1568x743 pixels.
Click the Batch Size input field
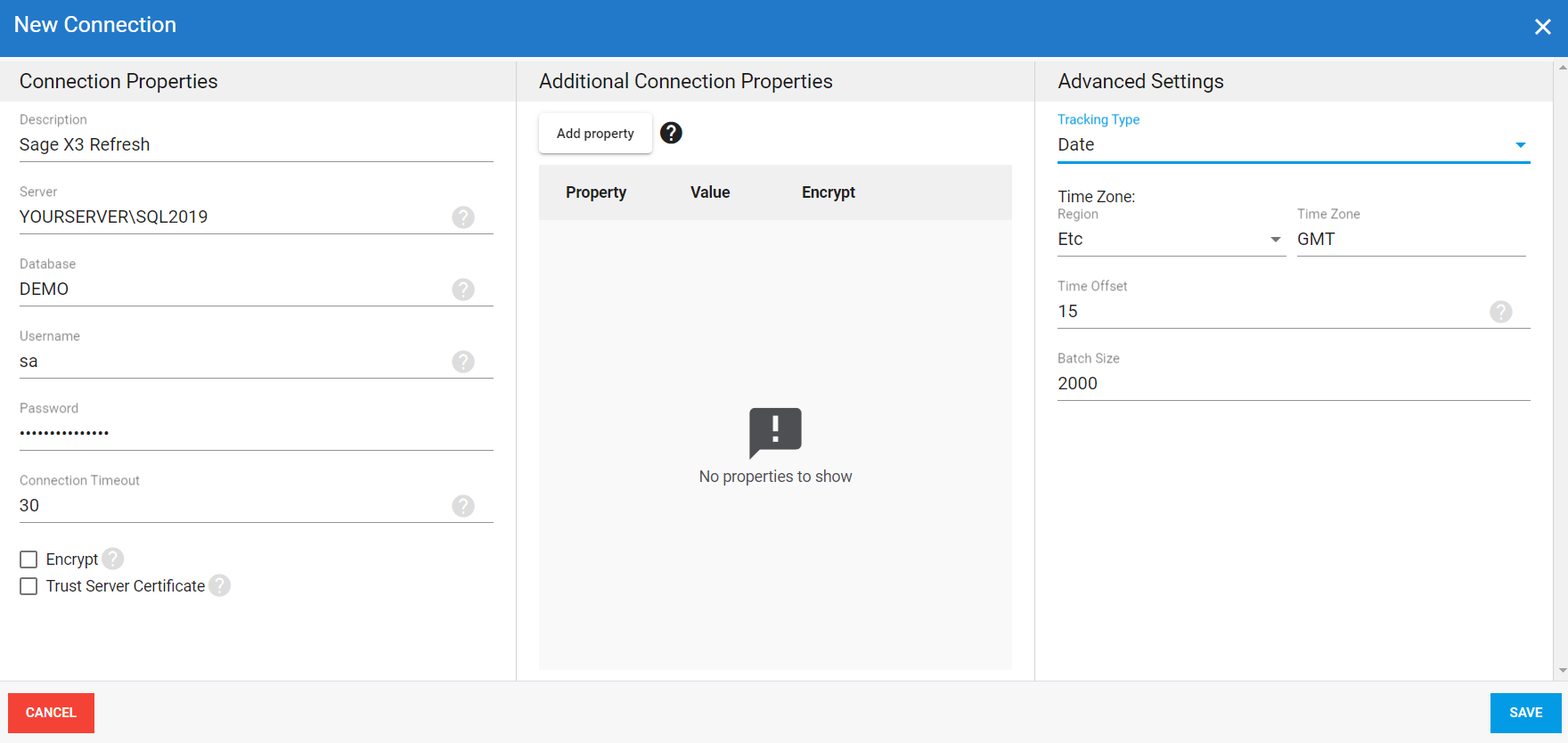click(1292, 384)
